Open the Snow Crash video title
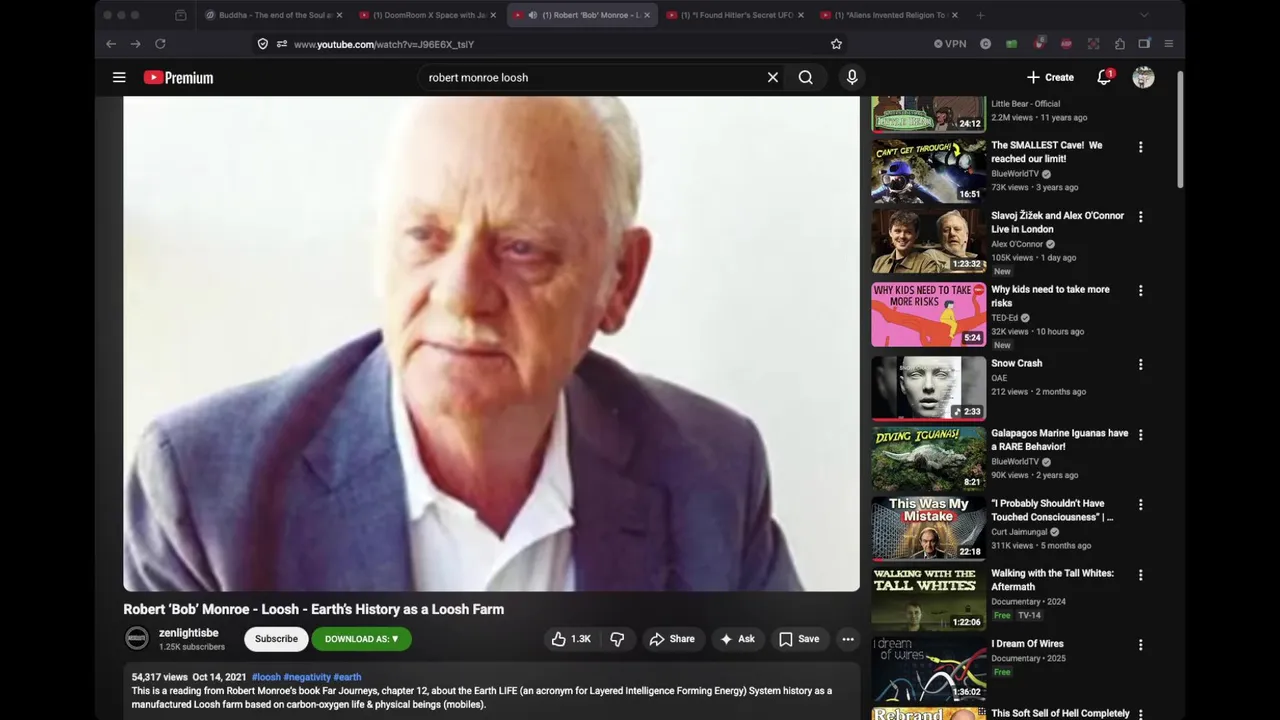The image size is (1280, 720). [1016, 364]
